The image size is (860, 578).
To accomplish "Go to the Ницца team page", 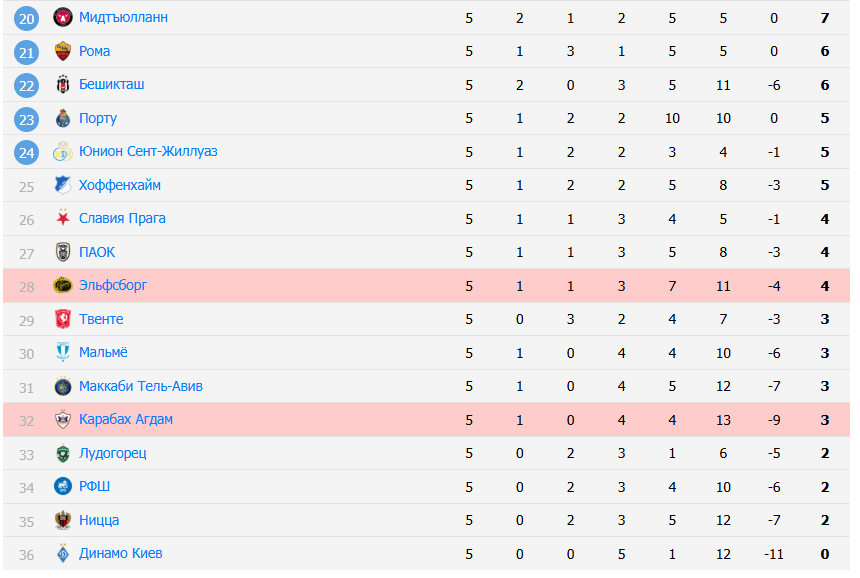I will tap(99, 520).
